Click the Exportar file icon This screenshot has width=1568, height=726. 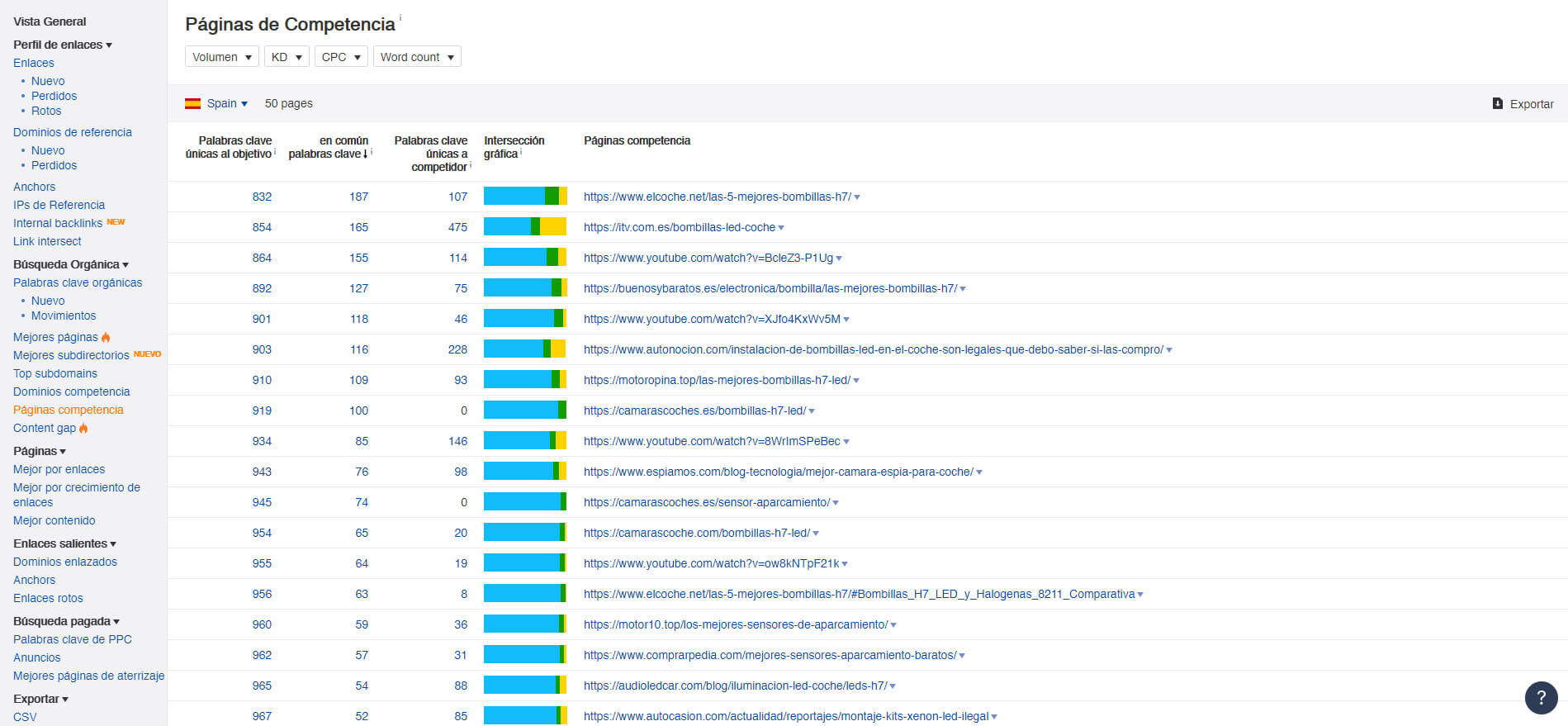[1497, 103]
